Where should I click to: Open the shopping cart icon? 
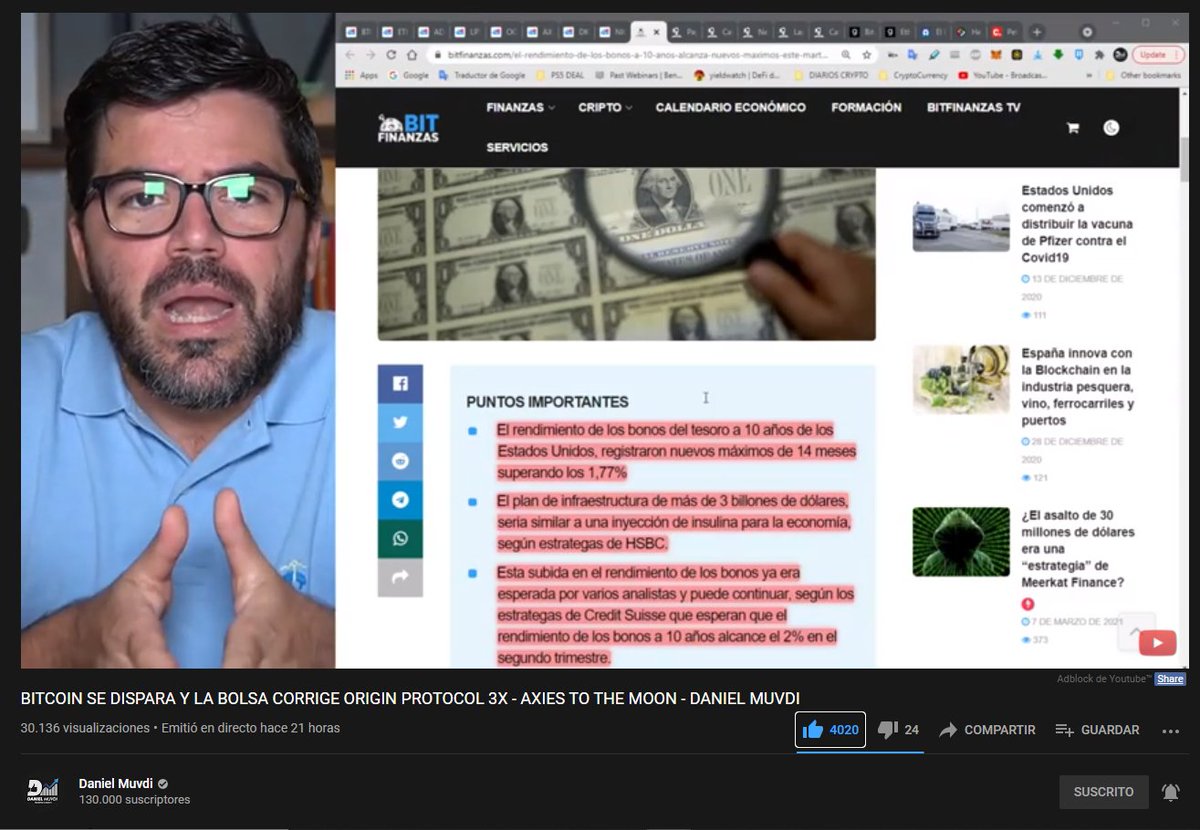(x=1073, y=128)
